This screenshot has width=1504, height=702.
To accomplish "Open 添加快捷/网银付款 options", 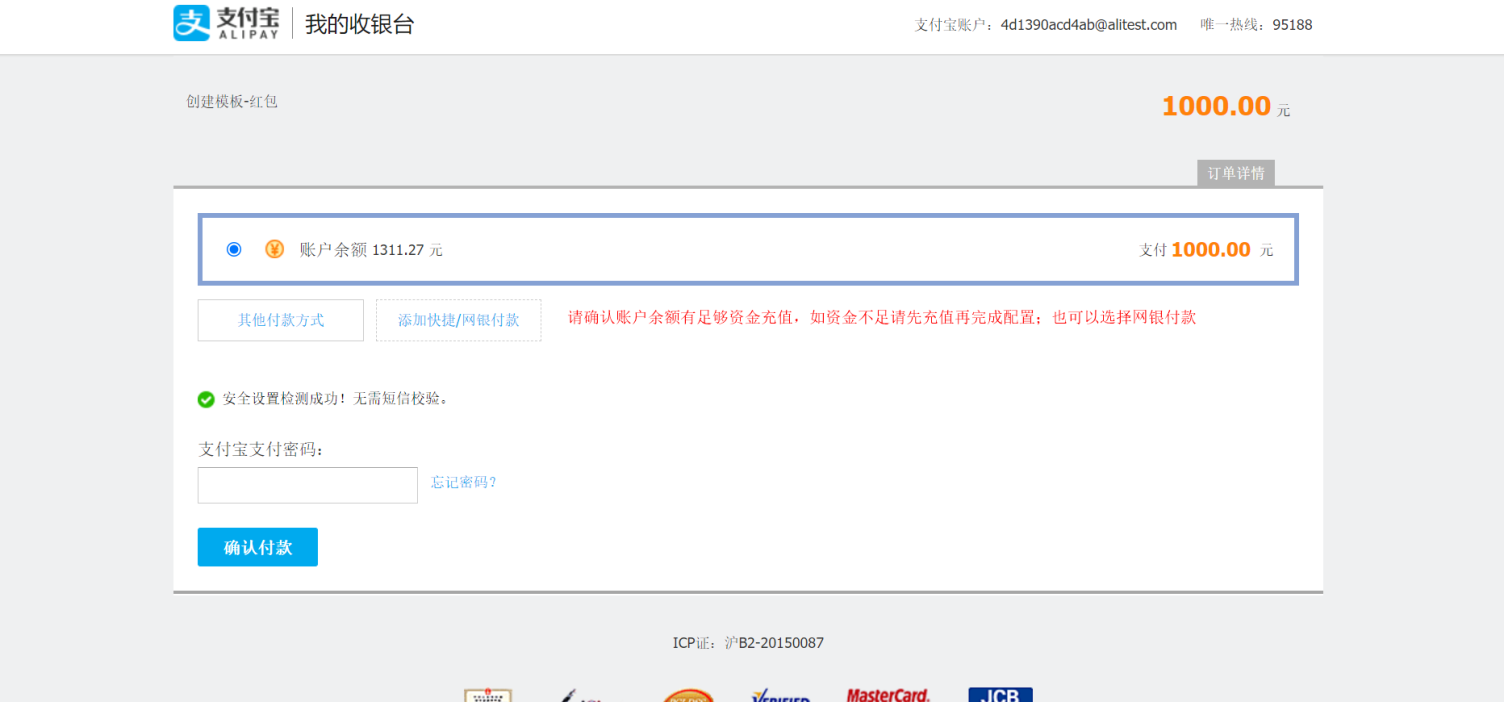I will tap(458, 320).
